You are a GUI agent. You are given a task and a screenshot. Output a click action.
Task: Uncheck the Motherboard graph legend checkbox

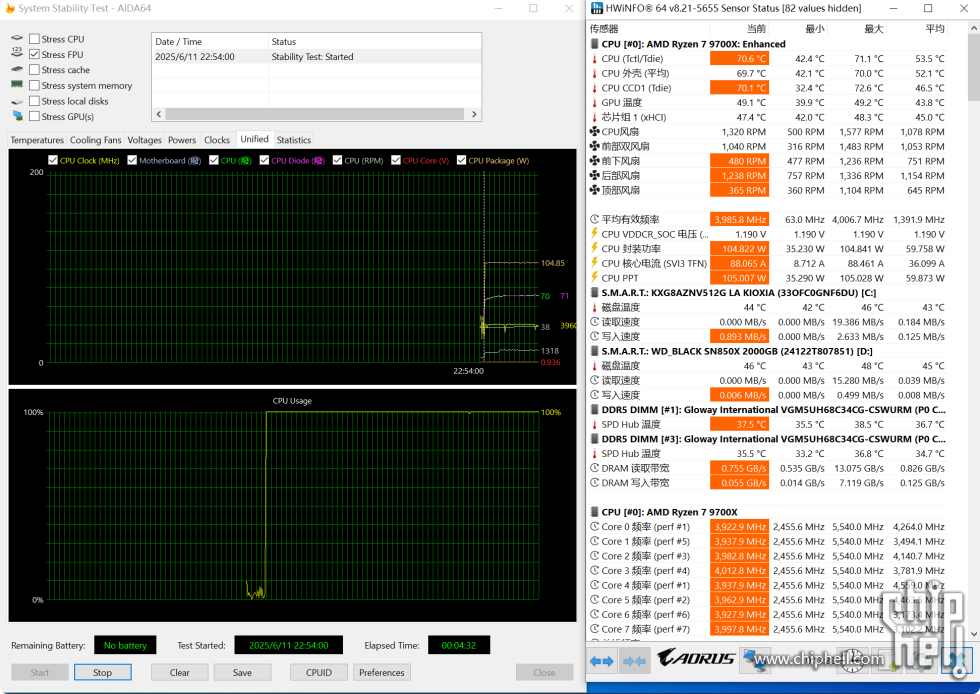click(132, 160)
